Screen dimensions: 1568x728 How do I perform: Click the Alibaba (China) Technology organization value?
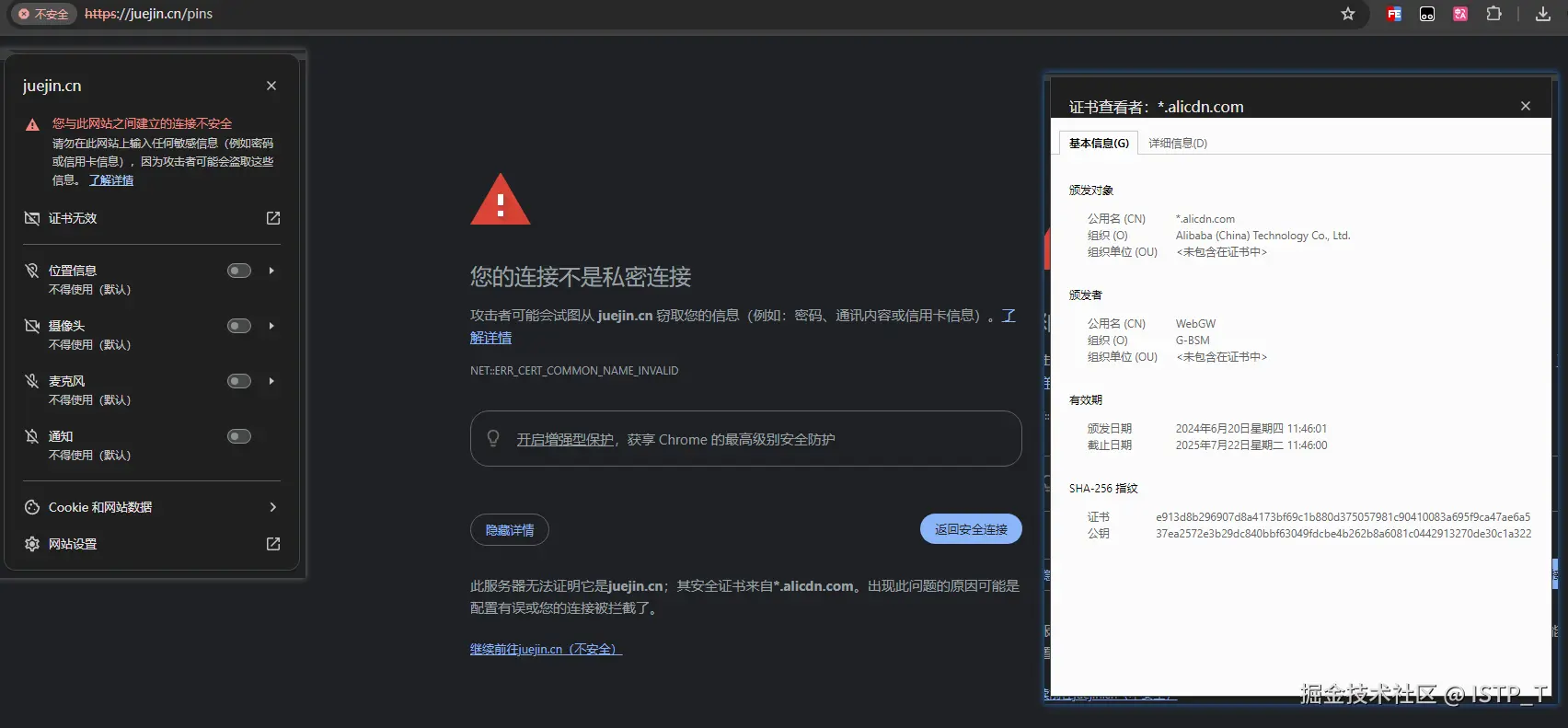(x=1262, y=236)
